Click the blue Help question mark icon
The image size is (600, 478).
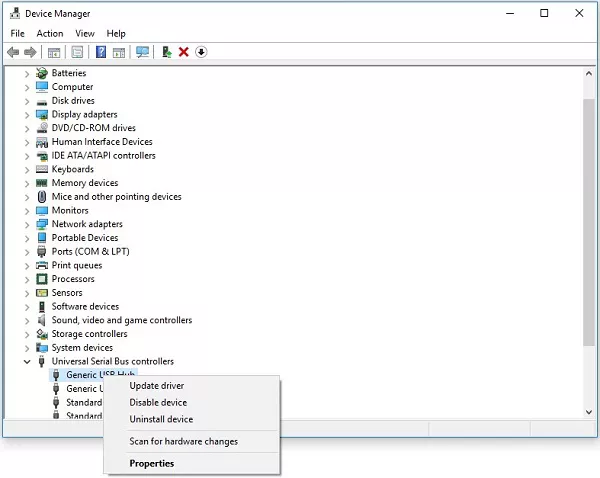click(101, 52)
